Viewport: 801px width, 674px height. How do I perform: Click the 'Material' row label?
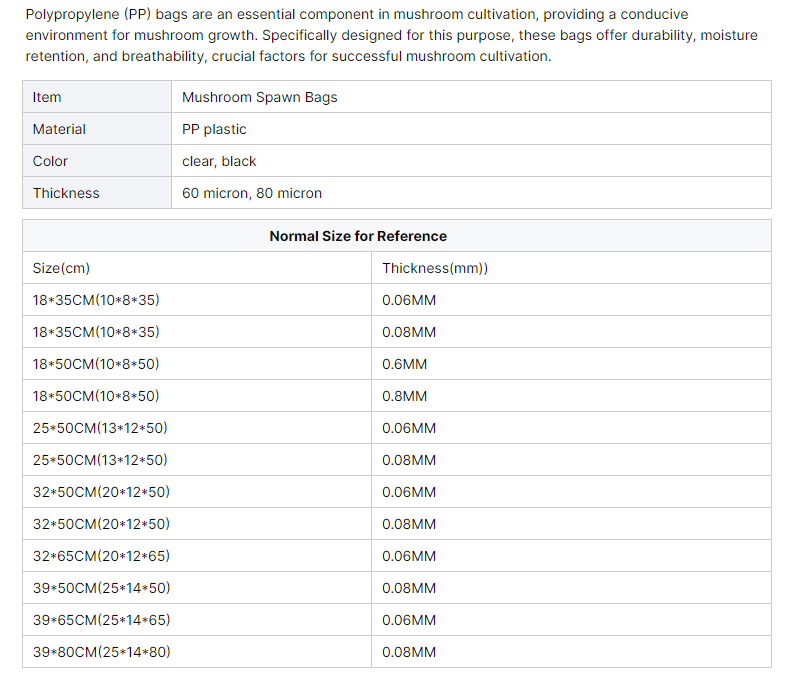pos(59,129)
